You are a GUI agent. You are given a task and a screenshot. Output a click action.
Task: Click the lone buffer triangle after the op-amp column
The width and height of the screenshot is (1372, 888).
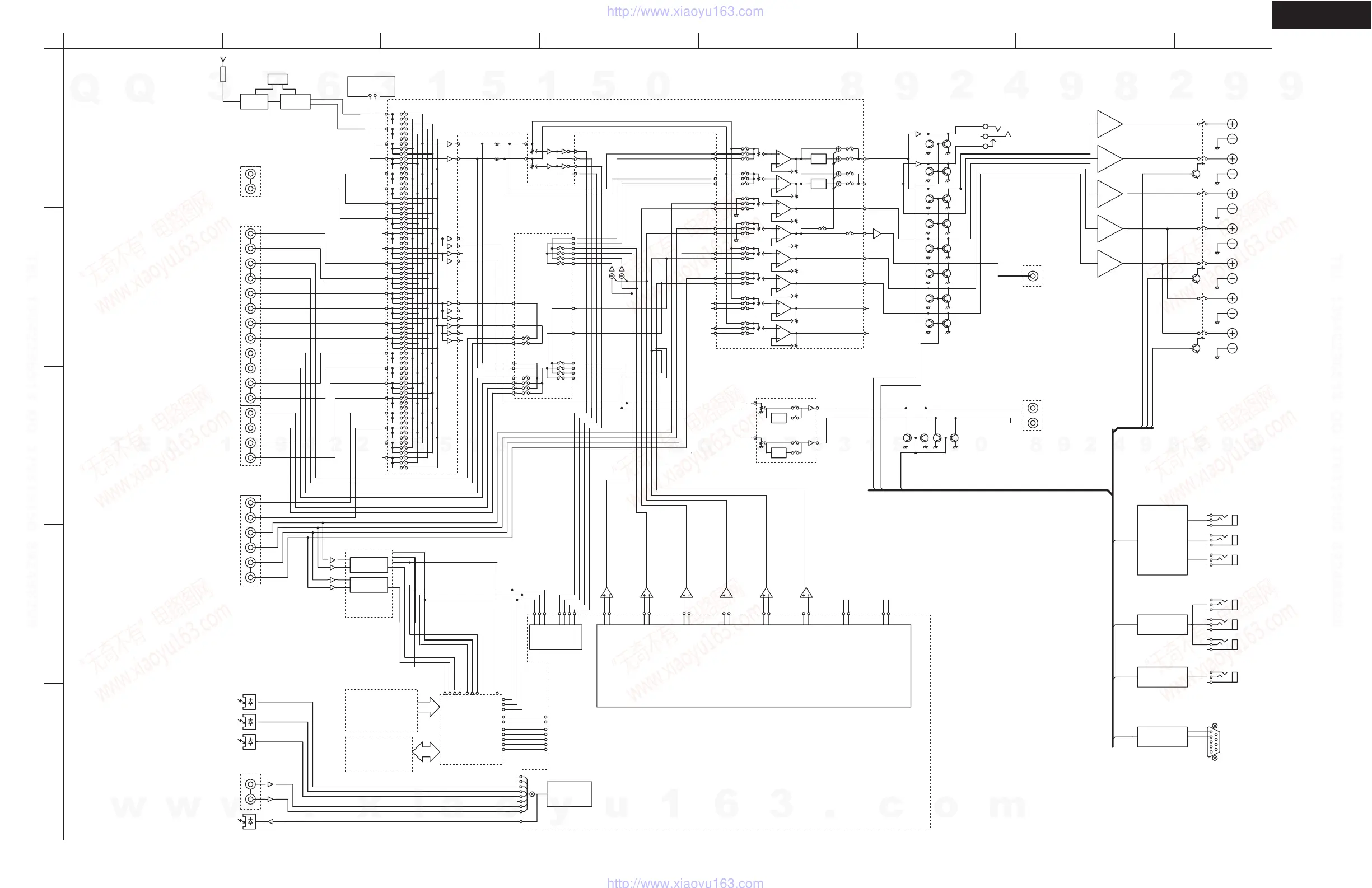click(x=877, y=233)
